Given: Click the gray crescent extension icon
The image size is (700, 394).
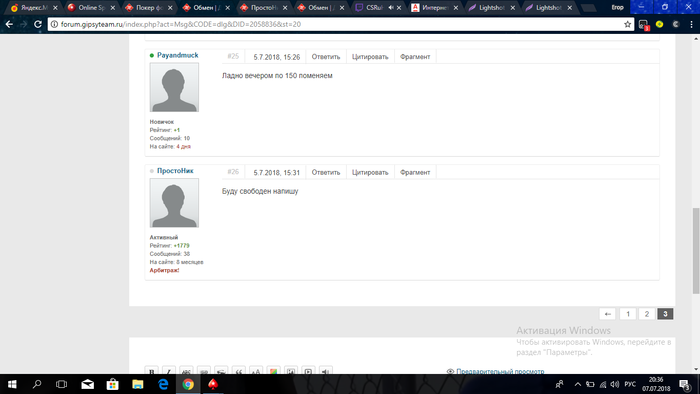Looking at the screenshot, I should (x=675, y=24).
